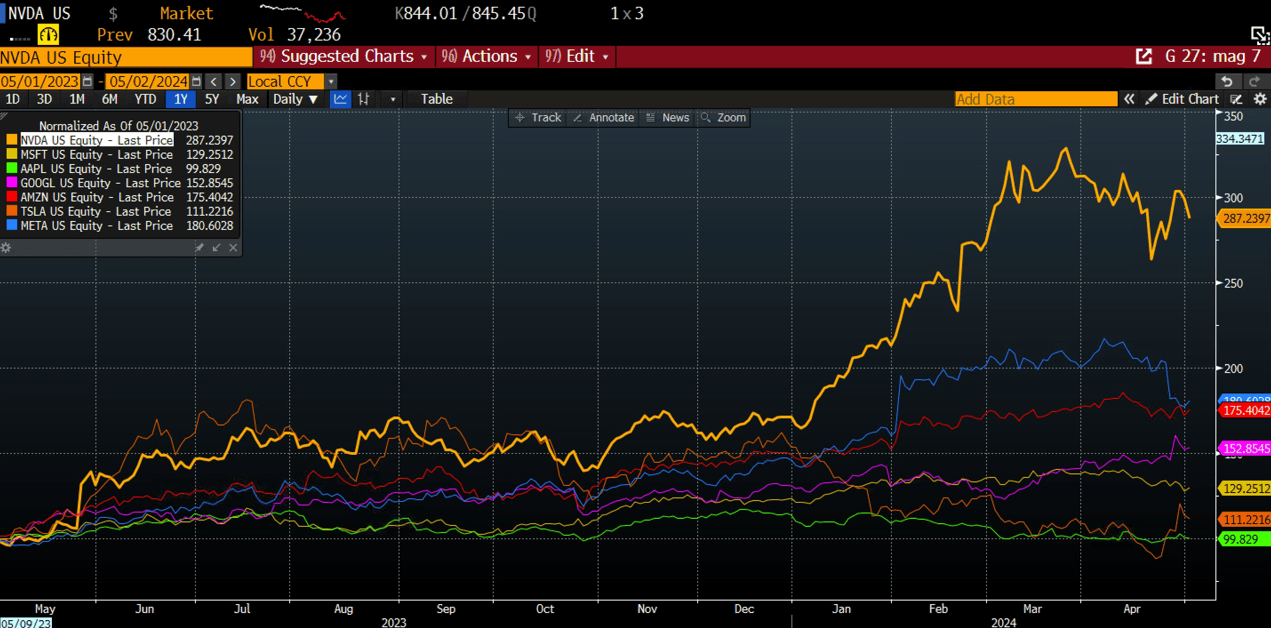Open the Actions menu
The height and width of the screenshot is (628, 1271).
point(486,57)
